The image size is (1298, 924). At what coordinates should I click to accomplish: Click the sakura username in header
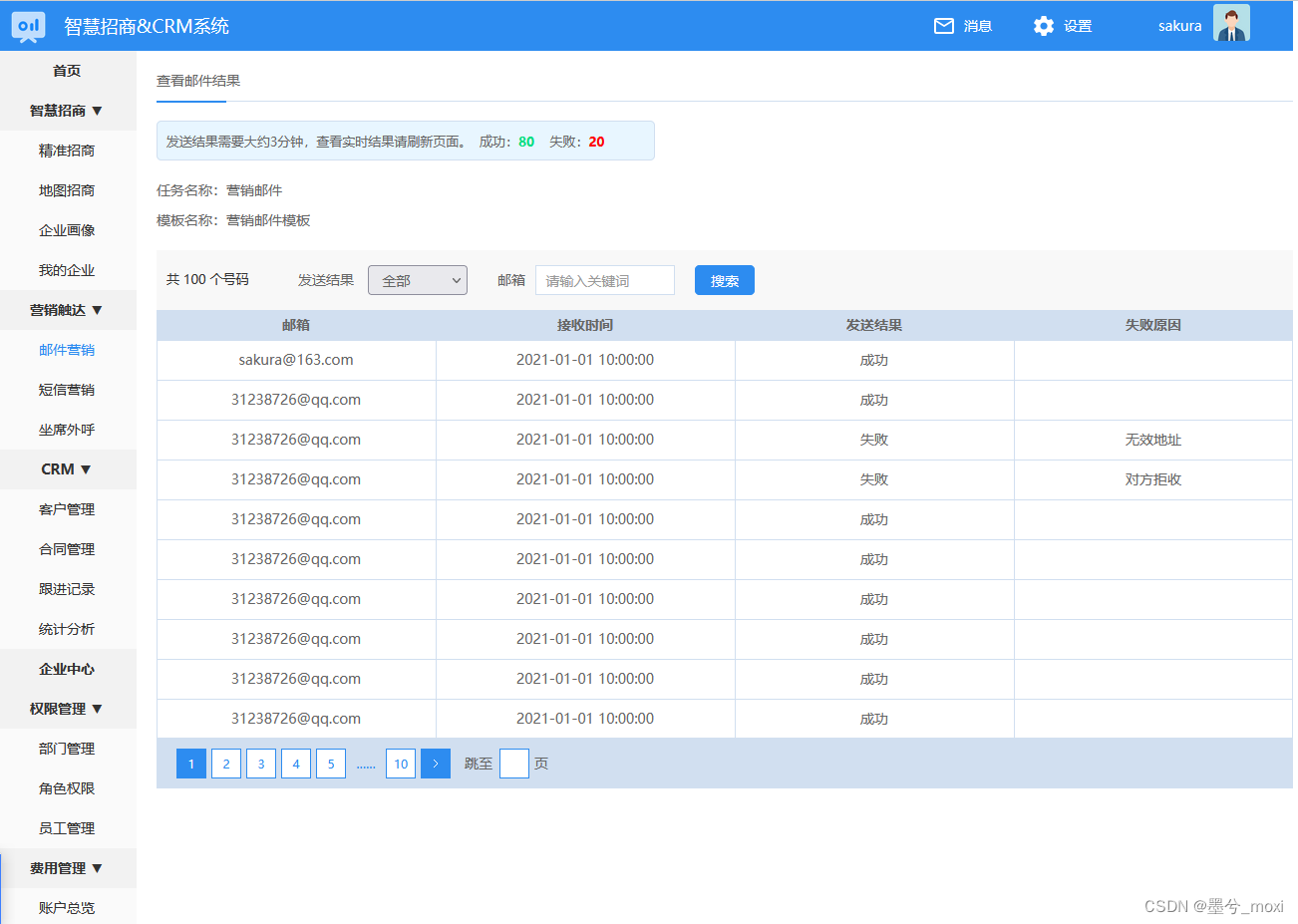(1179, 26)
